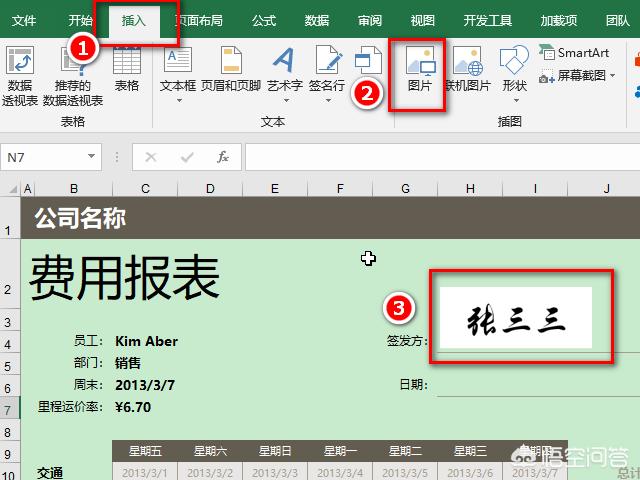
Task: Expand the 屏幕截图 dropdown arrow
Action: [x=612, y=76]
